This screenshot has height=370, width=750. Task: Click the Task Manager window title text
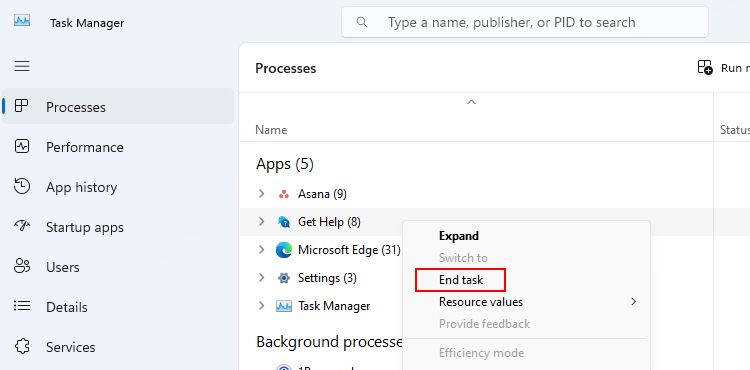click(87, 22)
